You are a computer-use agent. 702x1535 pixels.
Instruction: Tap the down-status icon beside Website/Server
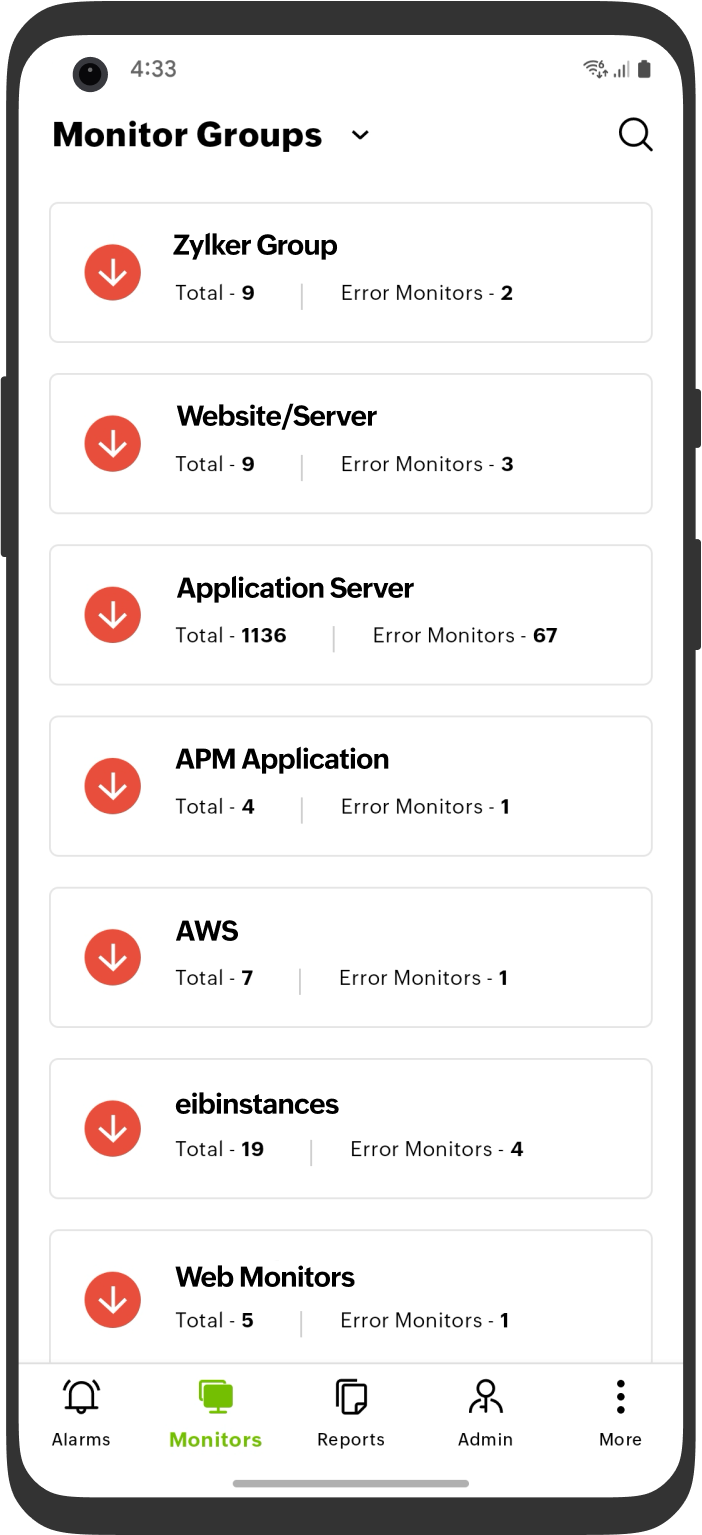tap(113, 443)
